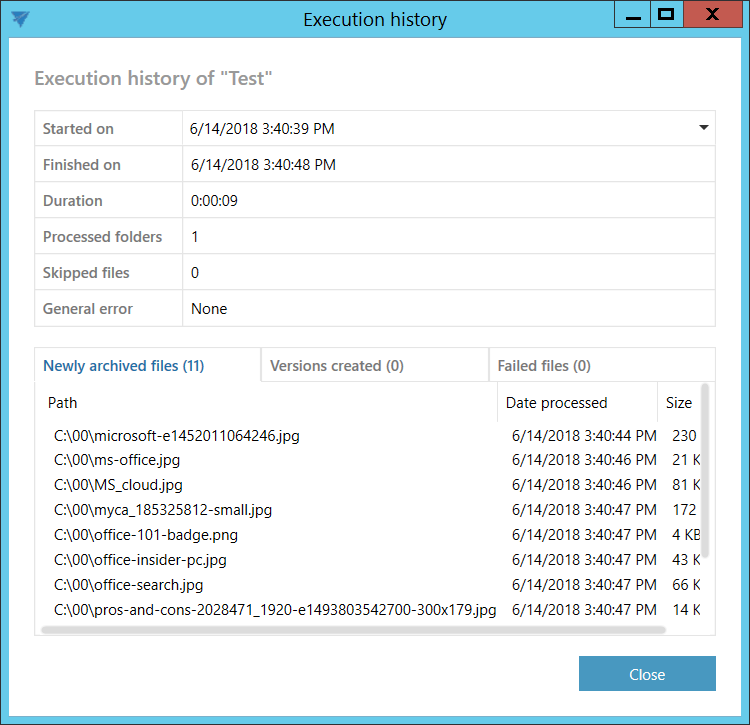750x725 pixels.
Task: Select office-101-badge.png in the list
Action: (146, 535)
